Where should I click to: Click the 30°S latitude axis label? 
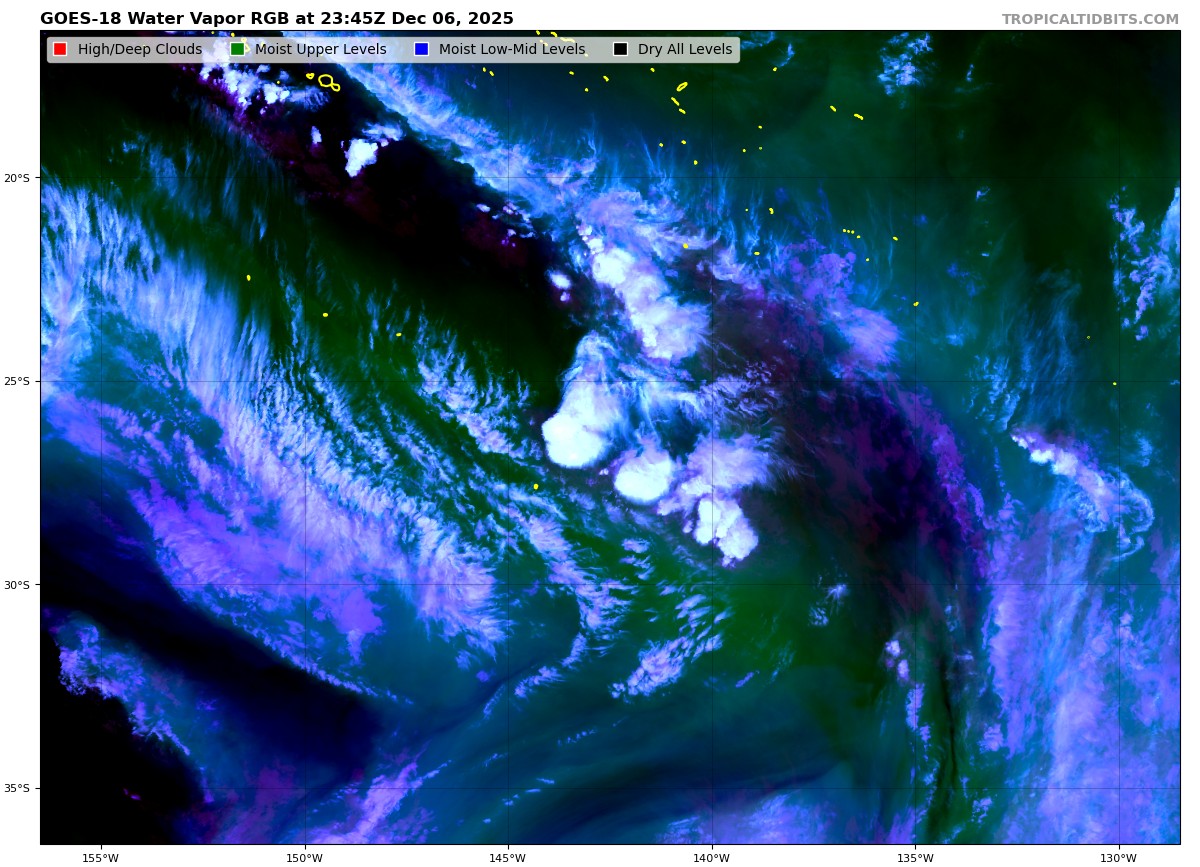pyautogui.click(x=17, y=585)
